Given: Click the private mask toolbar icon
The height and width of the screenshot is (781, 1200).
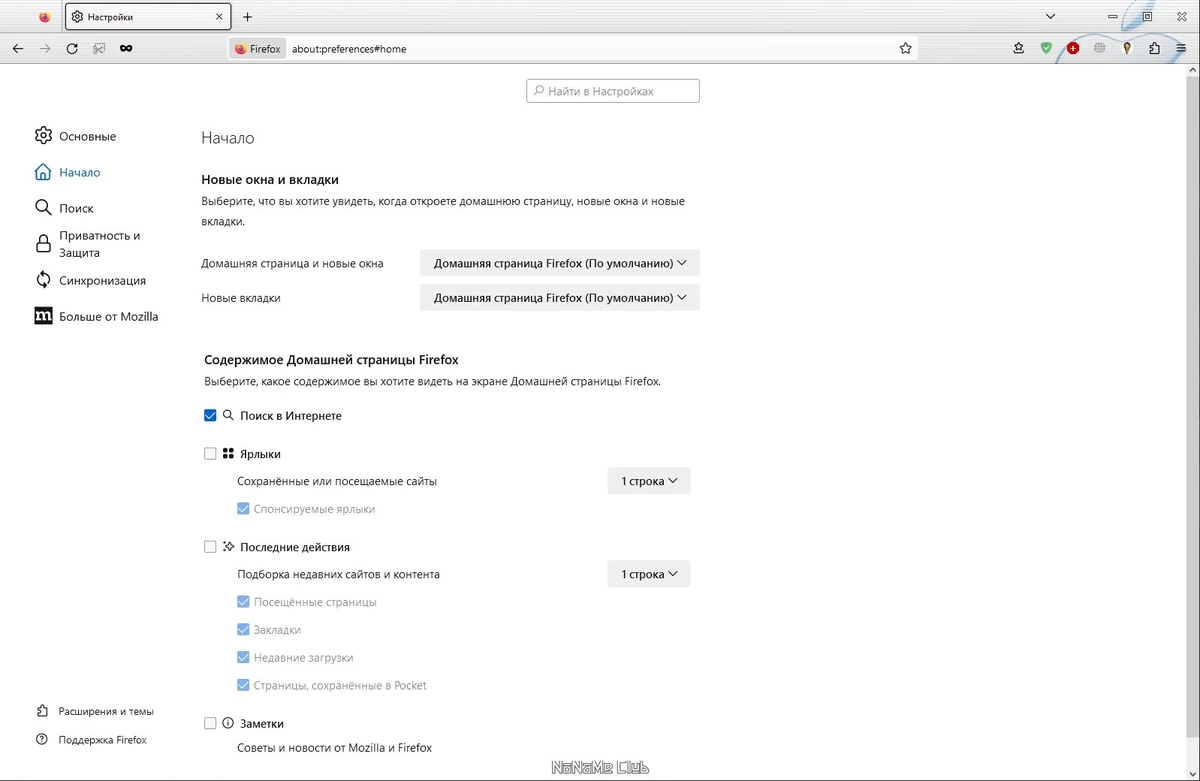Looking at the screenshot, I should tap(126, 48).
